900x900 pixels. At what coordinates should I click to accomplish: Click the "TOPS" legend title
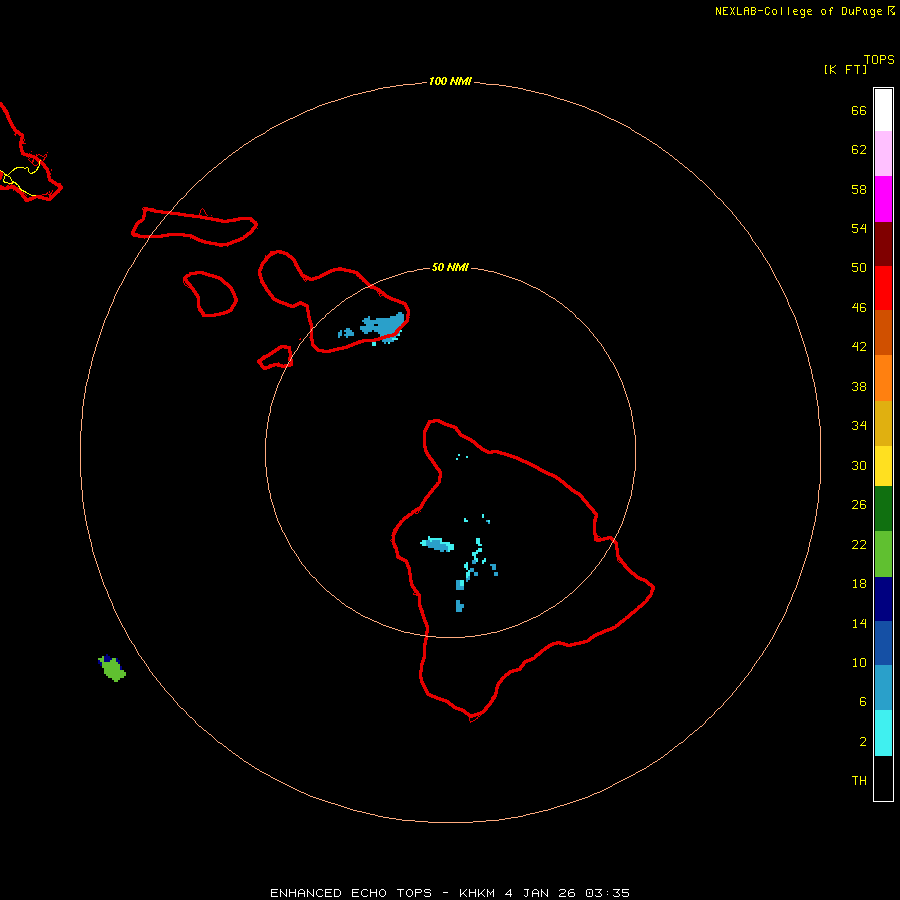coord(879,59)
